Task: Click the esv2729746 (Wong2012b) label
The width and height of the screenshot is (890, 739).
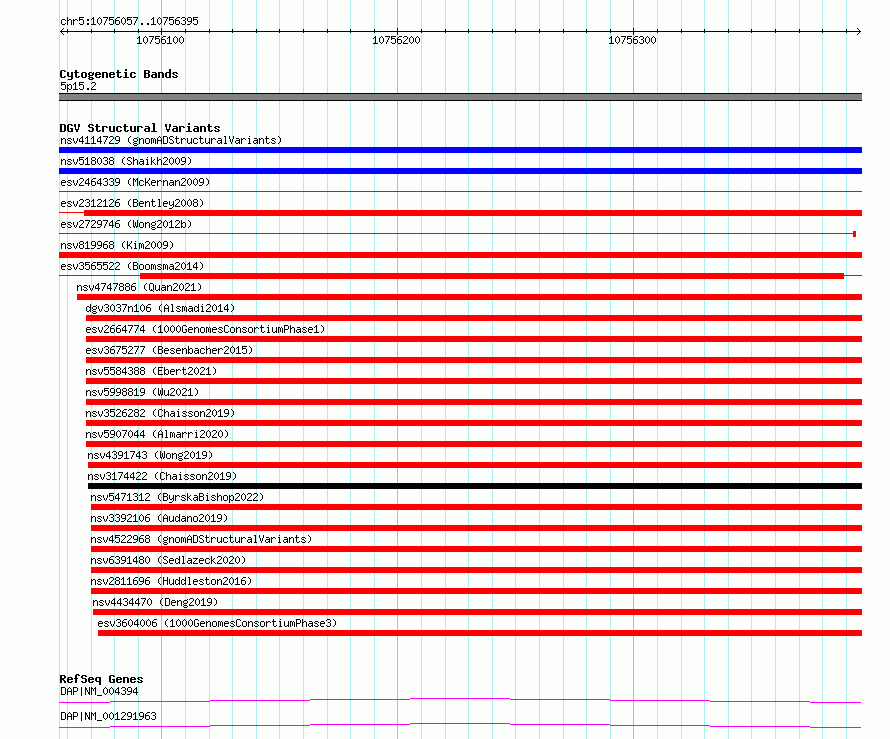Action: click(126, 224)
